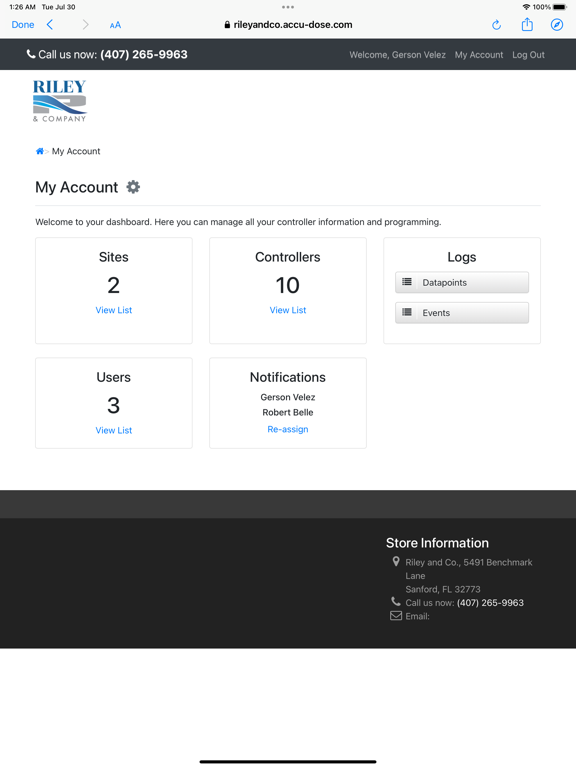Tap Done to close the browser view
The image size is (576, 768).
[23, 24]
